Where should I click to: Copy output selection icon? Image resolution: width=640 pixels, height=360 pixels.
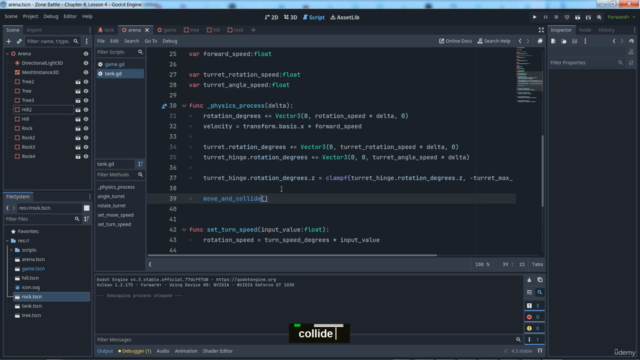pyautogui.click(x=540, y=280)
